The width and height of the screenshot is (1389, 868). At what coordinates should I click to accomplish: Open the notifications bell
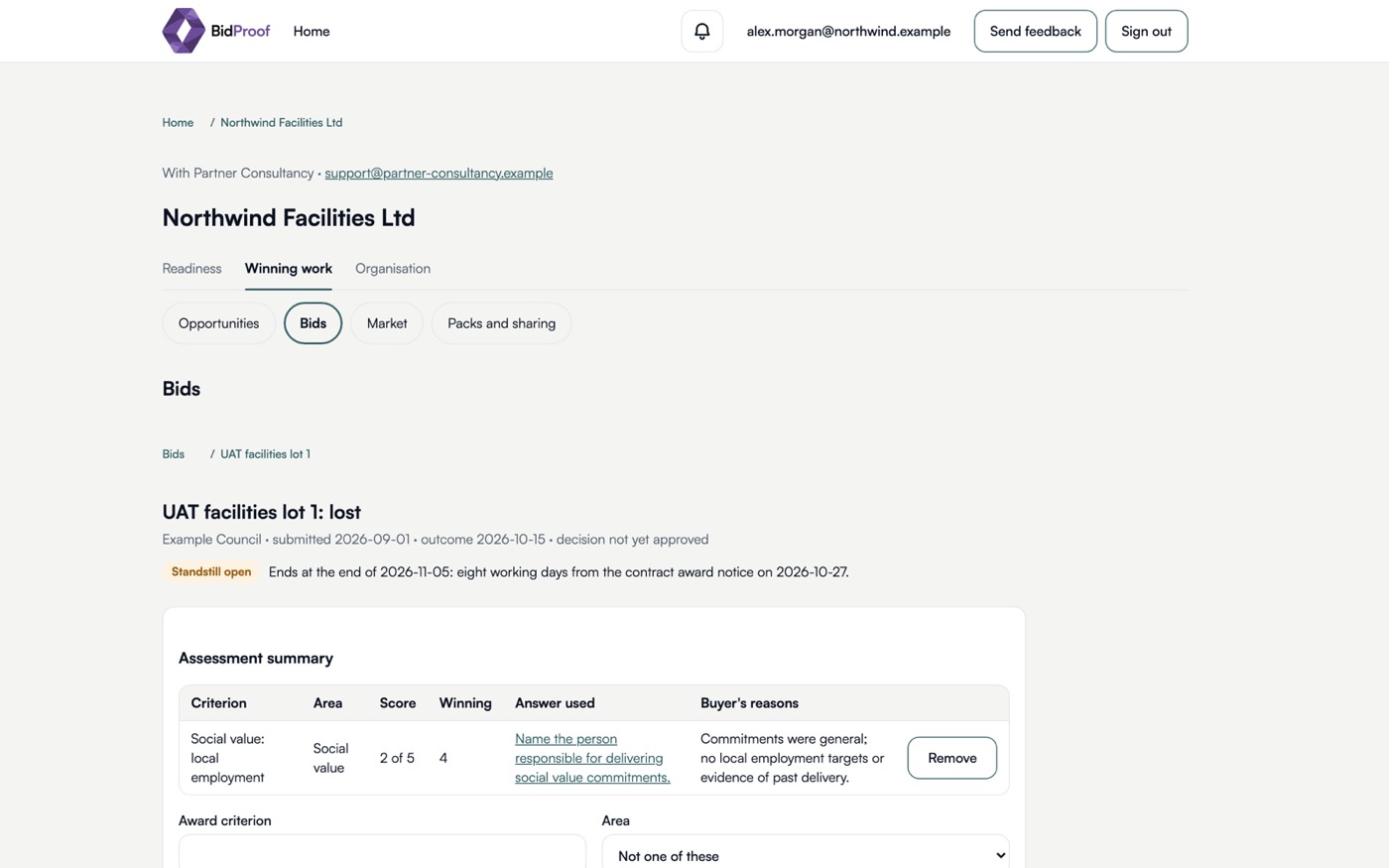click(701, 31)
